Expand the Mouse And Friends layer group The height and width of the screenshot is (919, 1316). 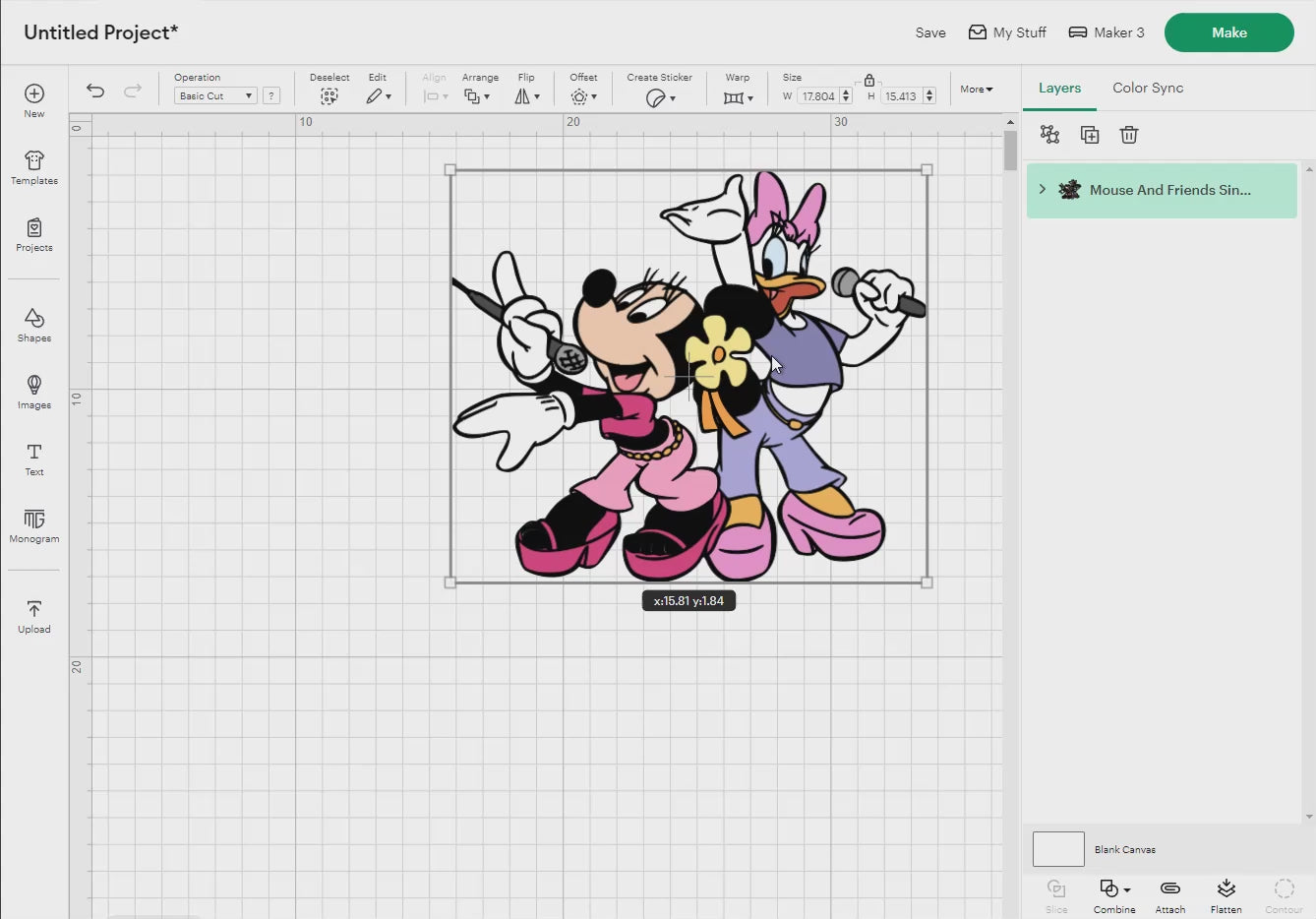[x=1043, y=189]
